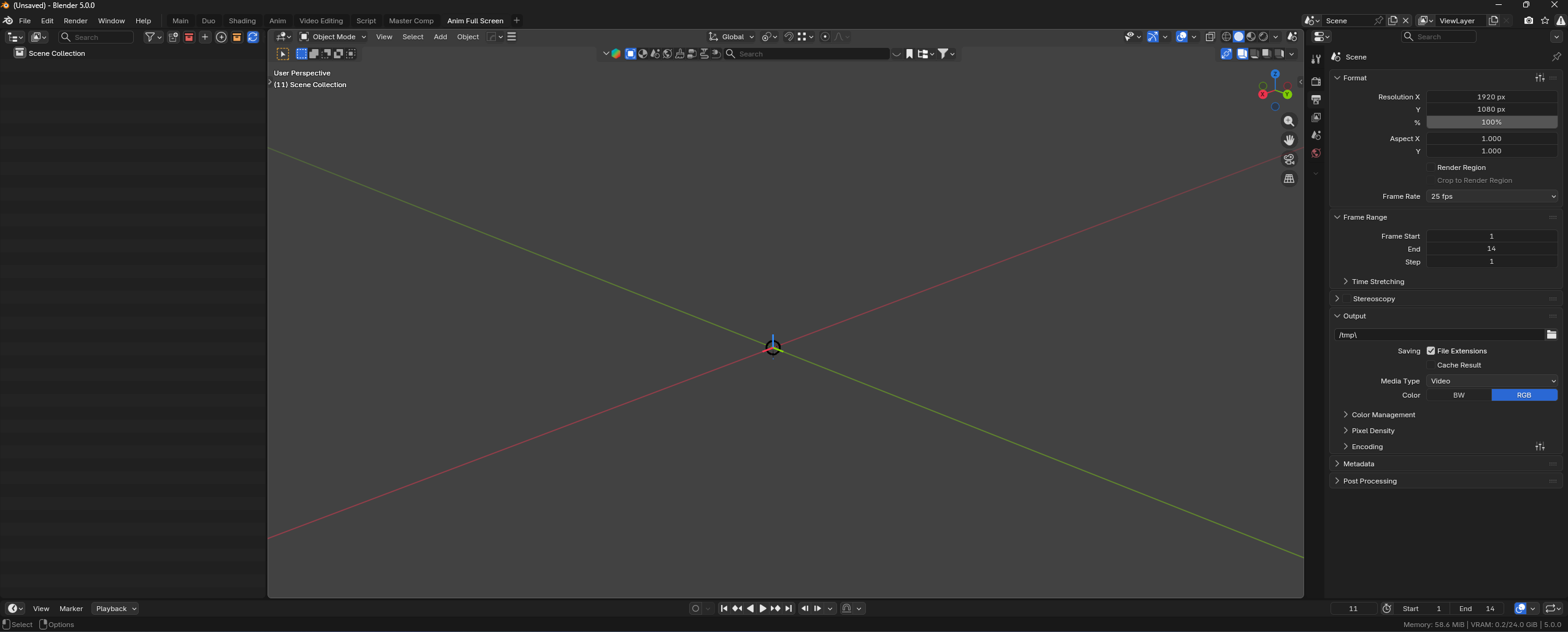
Task: Click the outliner sync refresh icon
Action: pos(253,37)
